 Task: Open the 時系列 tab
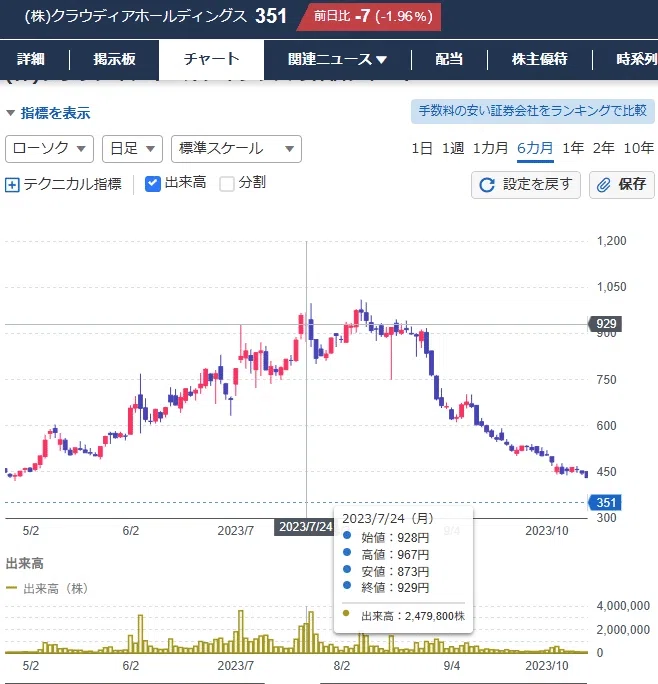pyautogui.click(x=637, y=59)
